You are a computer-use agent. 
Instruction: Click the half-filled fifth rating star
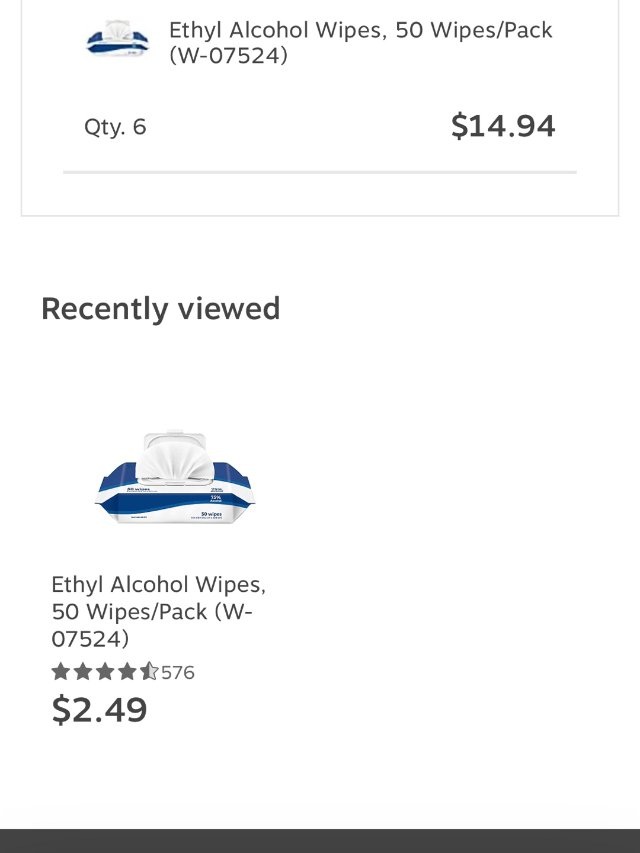(149, 672)
